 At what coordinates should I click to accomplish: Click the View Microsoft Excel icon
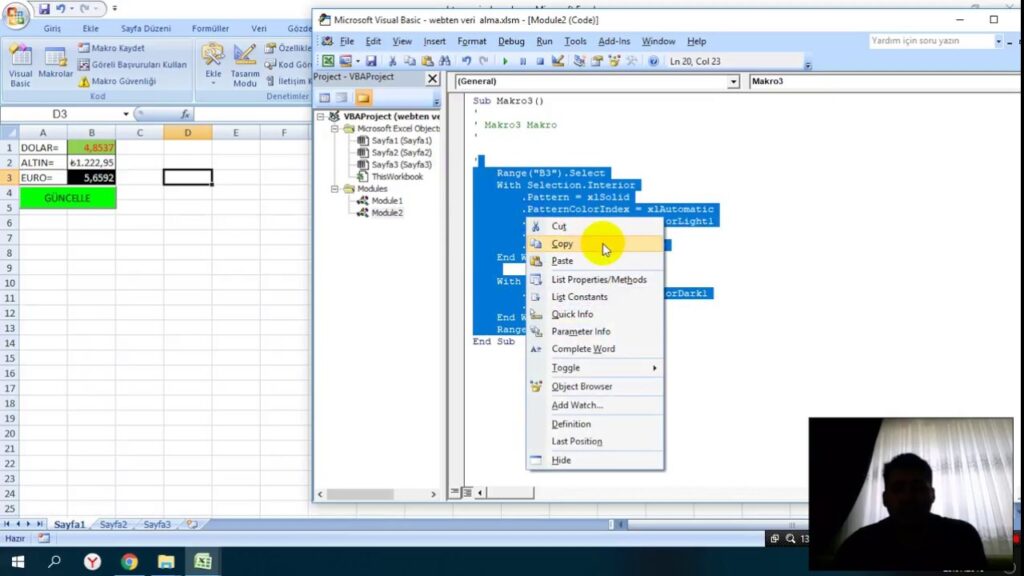point(328,61)
